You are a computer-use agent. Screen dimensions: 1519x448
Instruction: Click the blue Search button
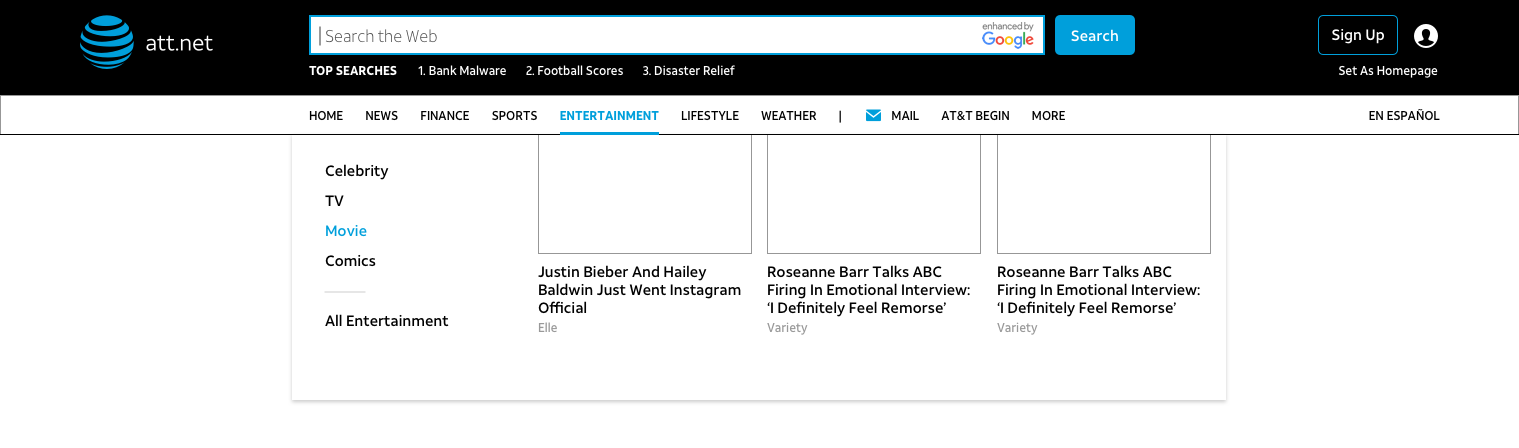1095,35
